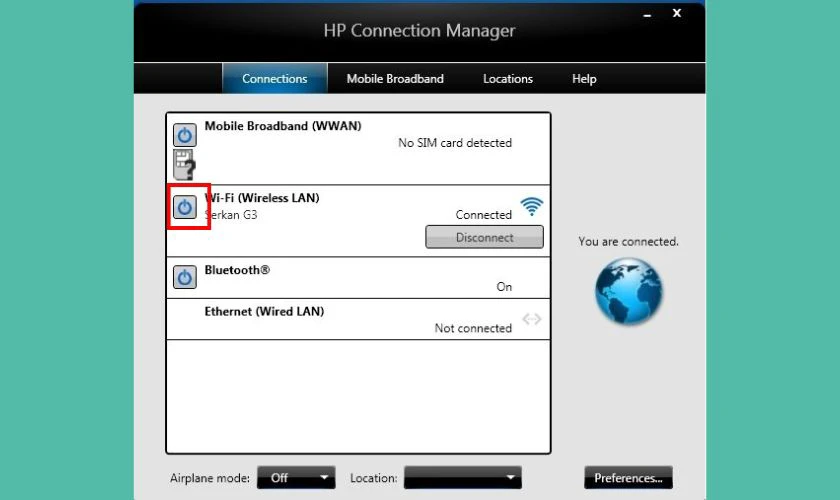Open the Help tab
This screenshot has height=500, width=840.
[x=584, y=78]
